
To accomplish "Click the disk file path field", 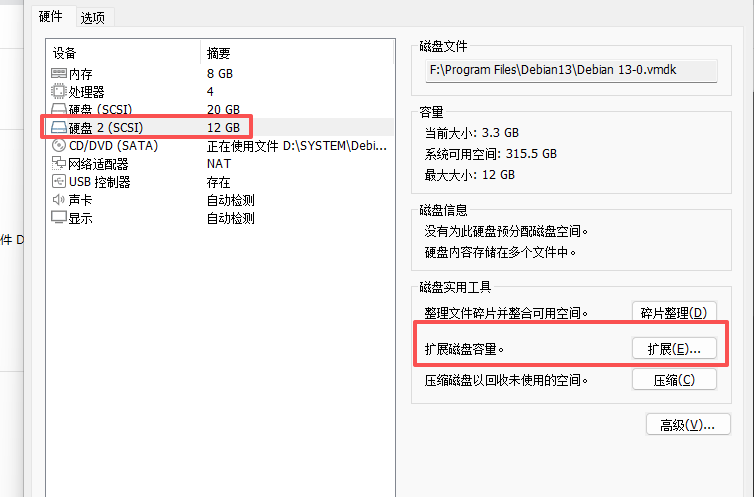I will (x=571, y=71).
